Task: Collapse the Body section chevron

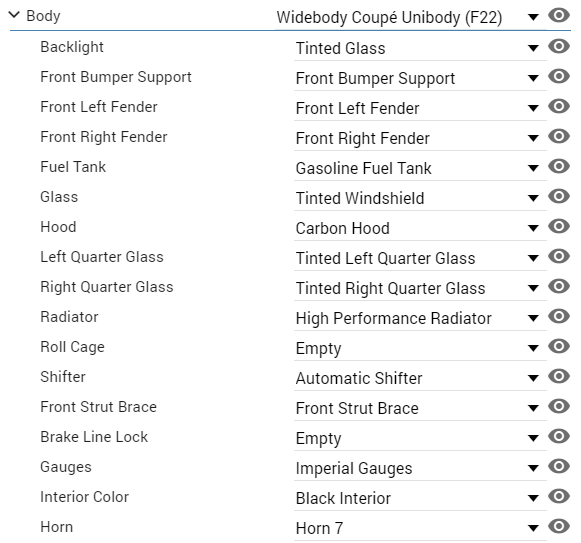Action: point(14,15)
